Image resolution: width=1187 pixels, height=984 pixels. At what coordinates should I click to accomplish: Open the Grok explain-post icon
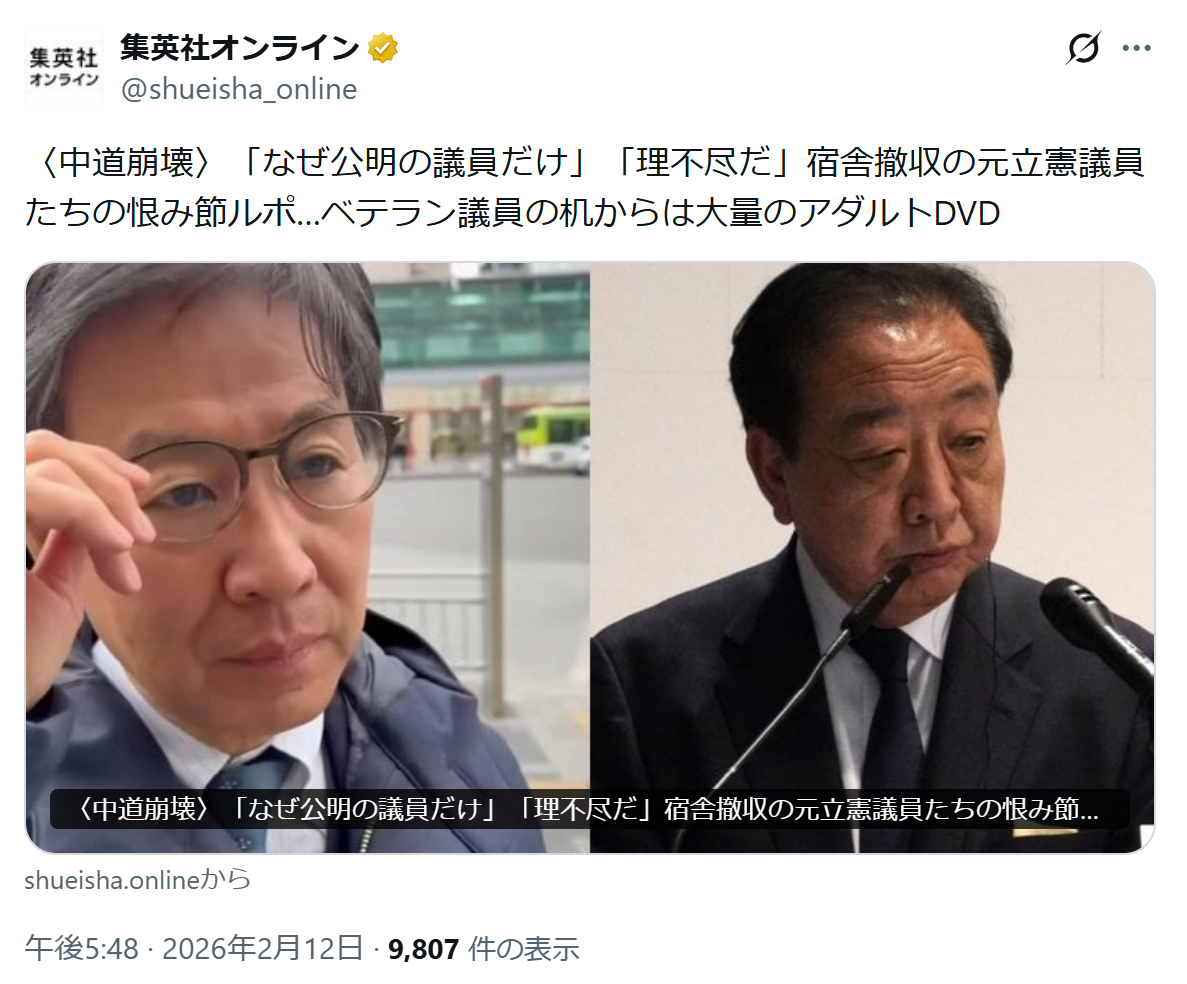pos(1083,48)
